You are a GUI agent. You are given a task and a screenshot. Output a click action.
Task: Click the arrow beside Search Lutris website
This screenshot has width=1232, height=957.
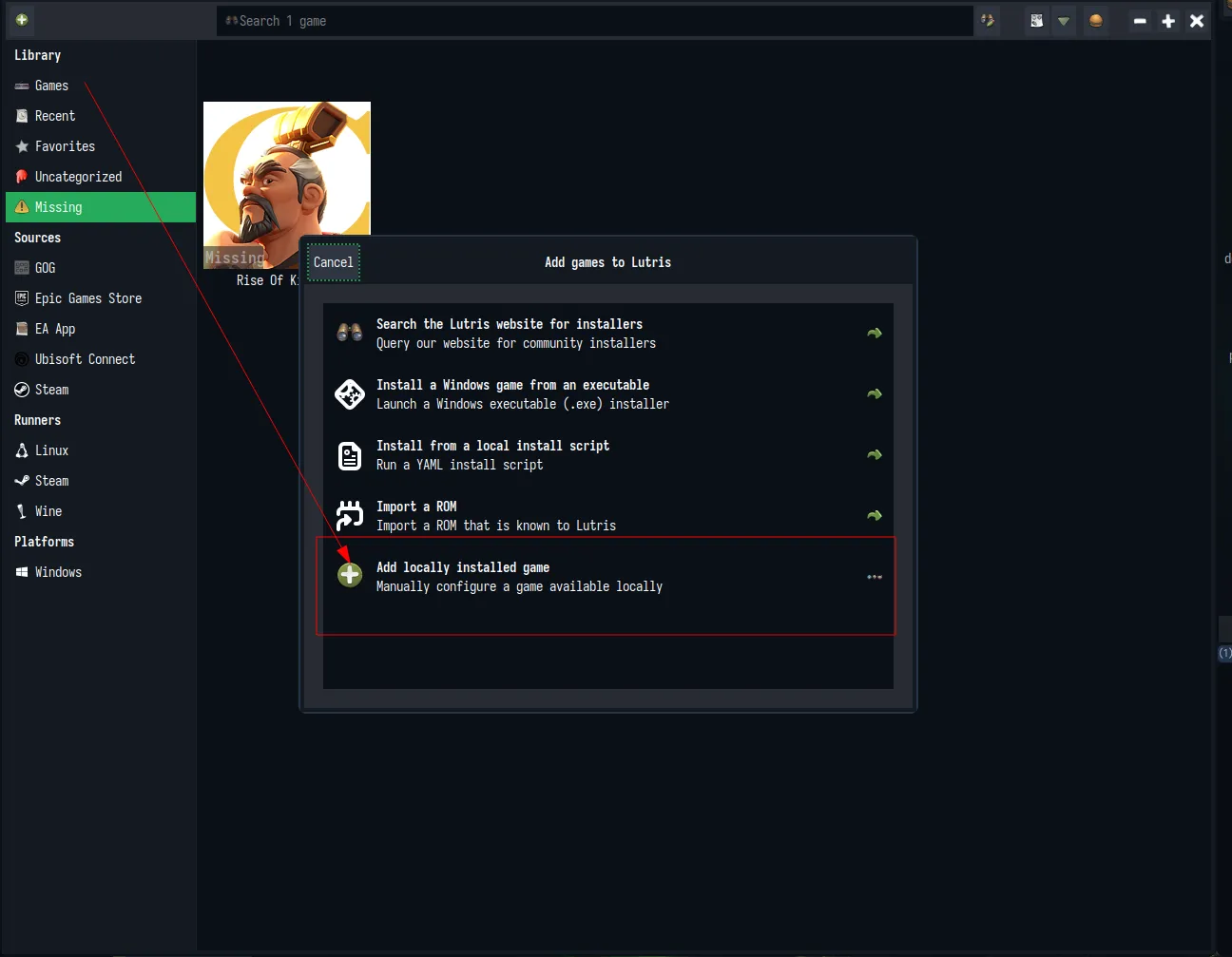click(x=875, y=334)
